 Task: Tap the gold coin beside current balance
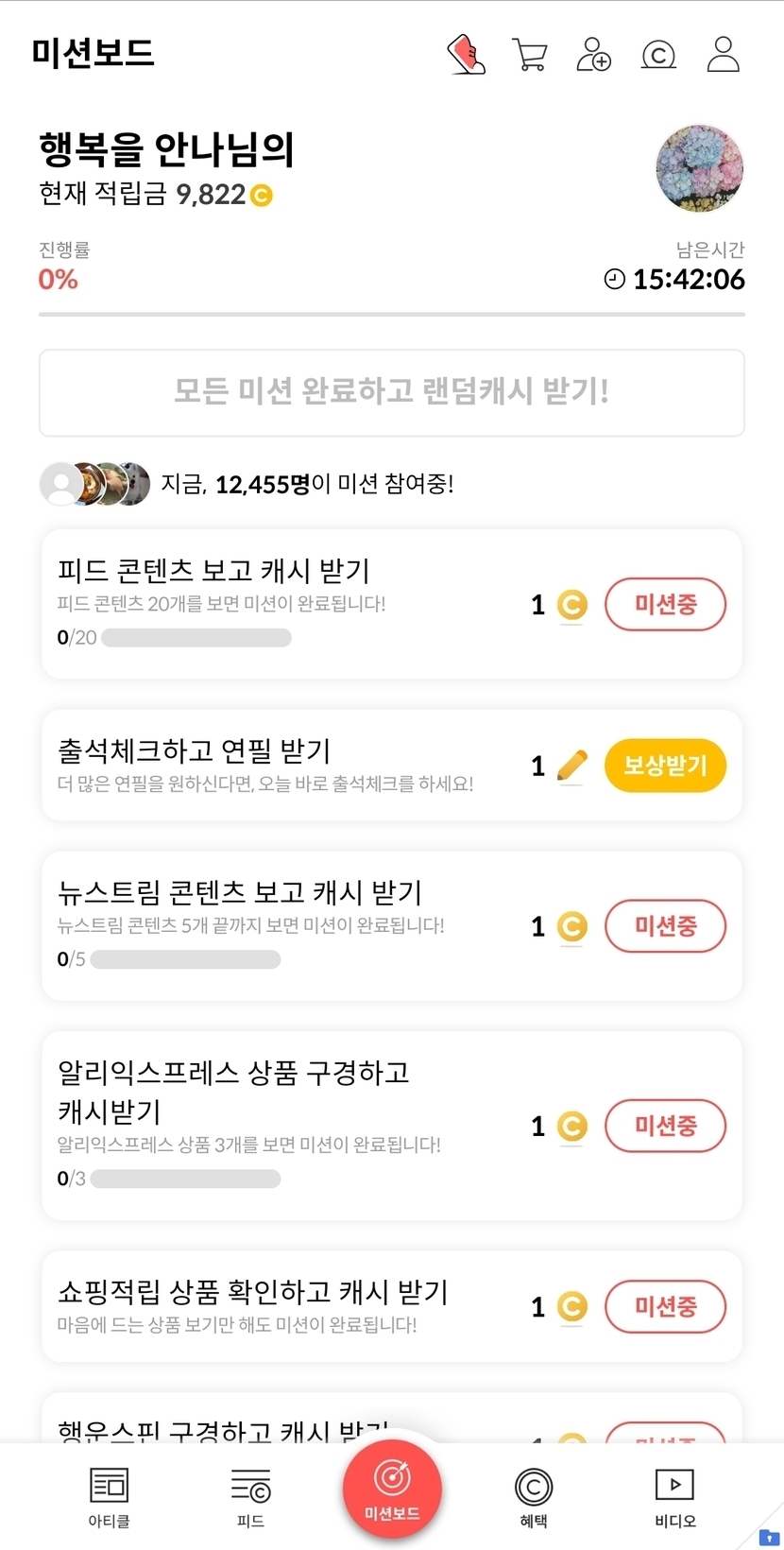point(261,196)
